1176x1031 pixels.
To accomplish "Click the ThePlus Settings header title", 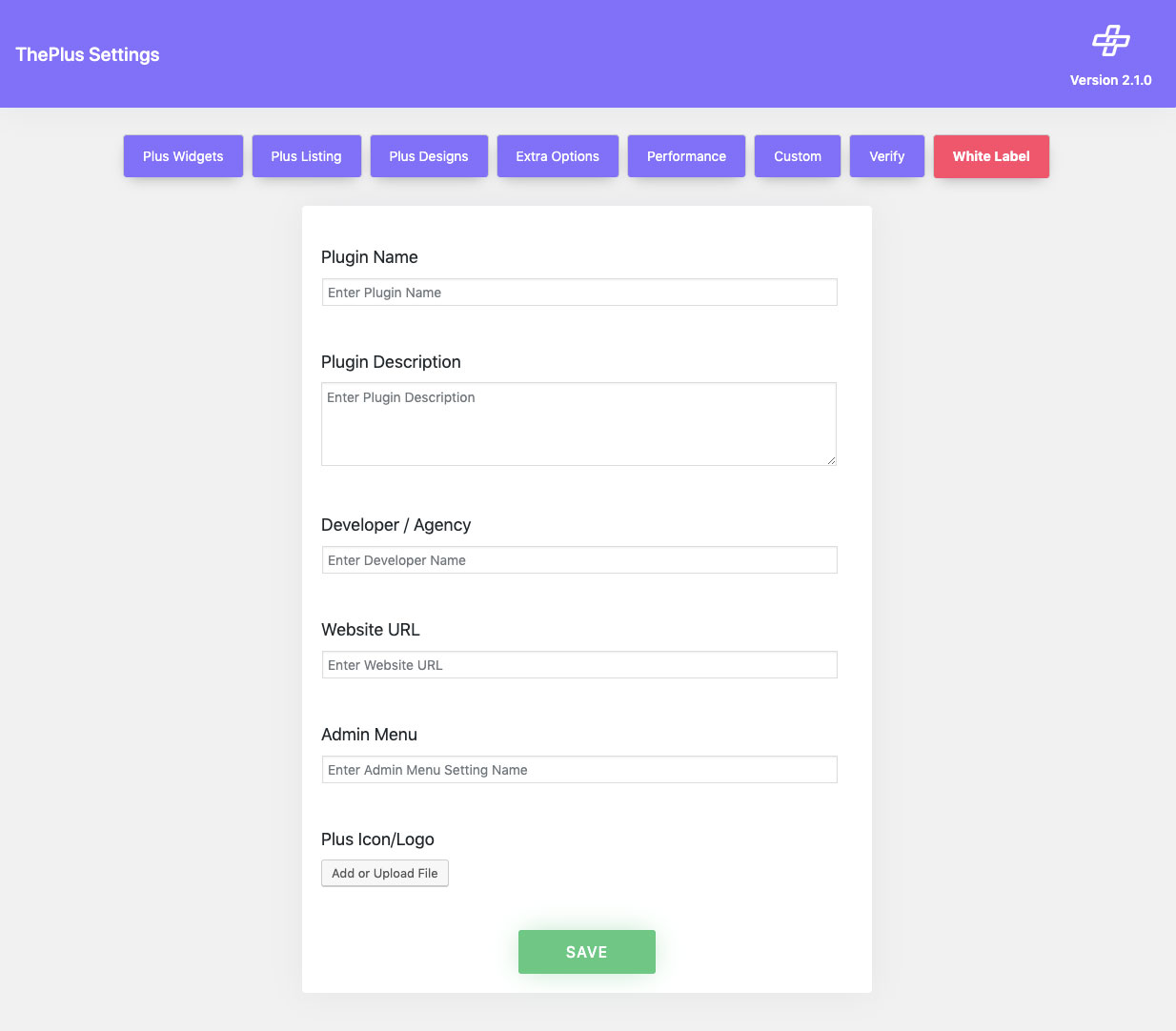I will [88, 54].
